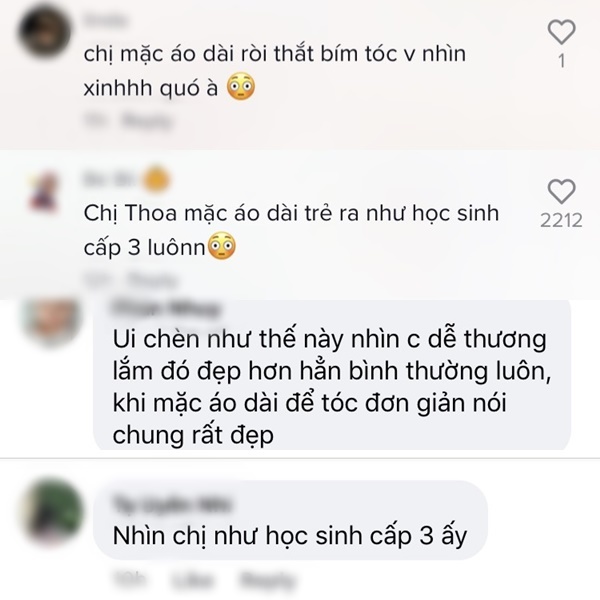Click the blurred username above the thắt bím tóc comment

tap(105, 19)
